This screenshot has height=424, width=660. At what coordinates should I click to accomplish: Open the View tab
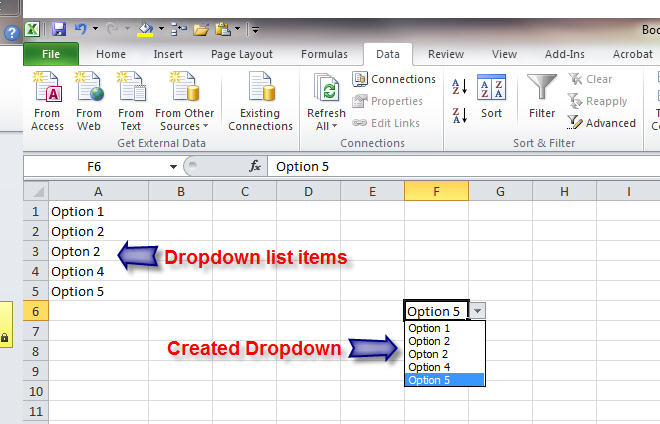tap(504, 54)
